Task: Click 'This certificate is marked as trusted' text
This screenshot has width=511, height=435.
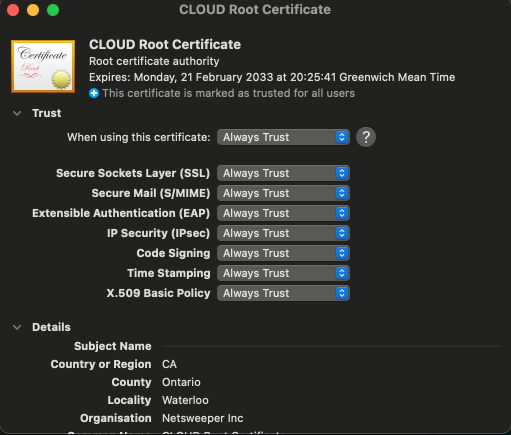Action: [x=228, y=93]
